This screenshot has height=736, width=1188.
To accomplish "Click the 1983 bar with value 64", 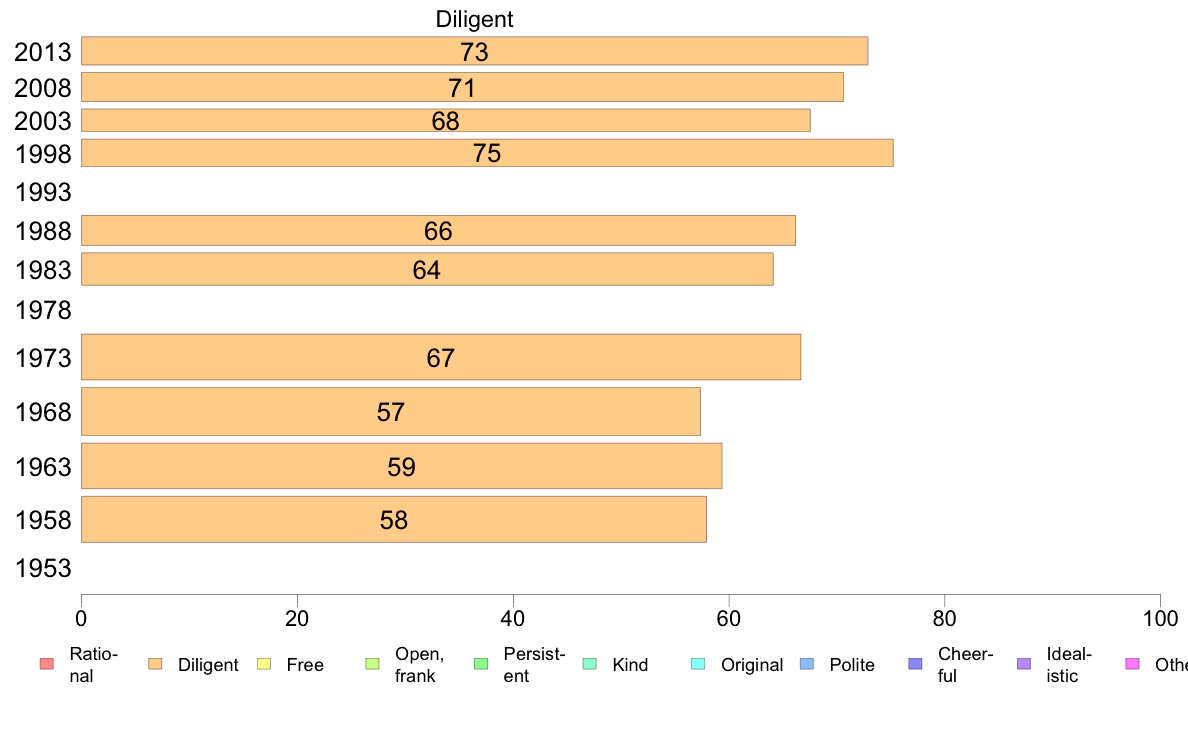I will [427, 269].
